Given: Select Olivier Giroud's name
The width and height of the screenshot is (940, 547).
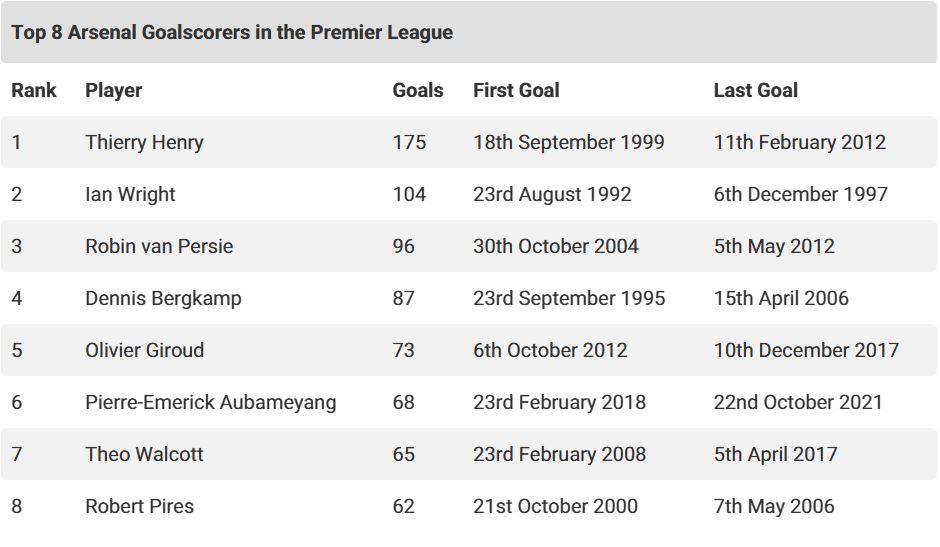Looking at the screenshot, I should pos(144,350).
